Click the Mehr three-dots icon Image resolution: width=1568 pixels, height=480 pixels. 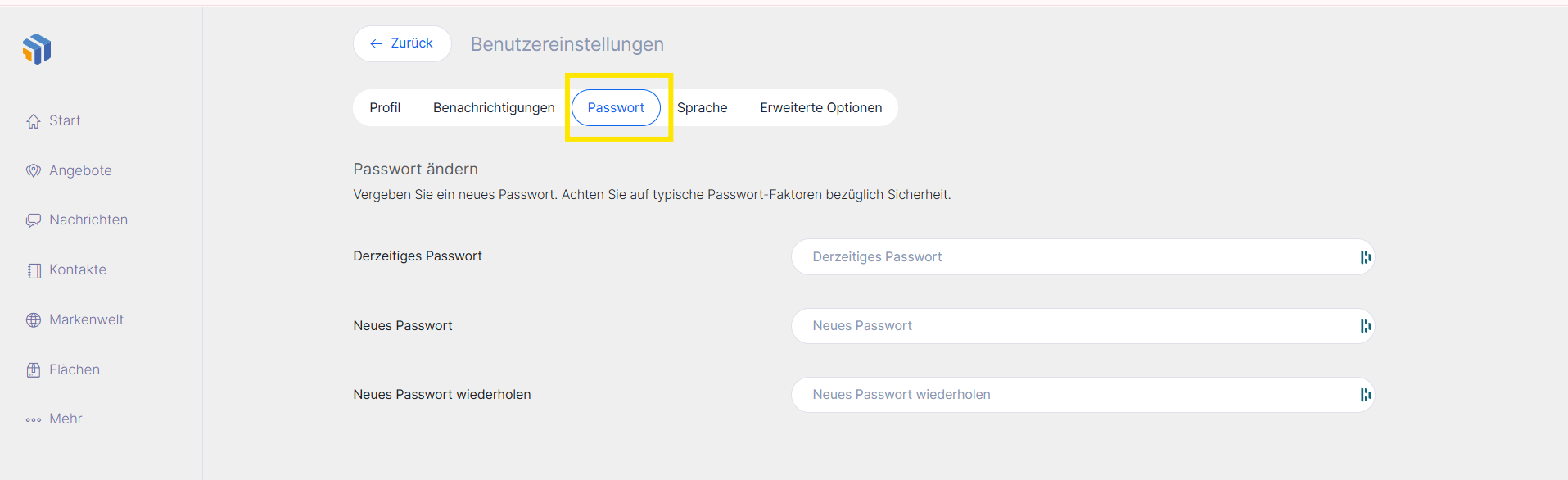coord(34,419)
